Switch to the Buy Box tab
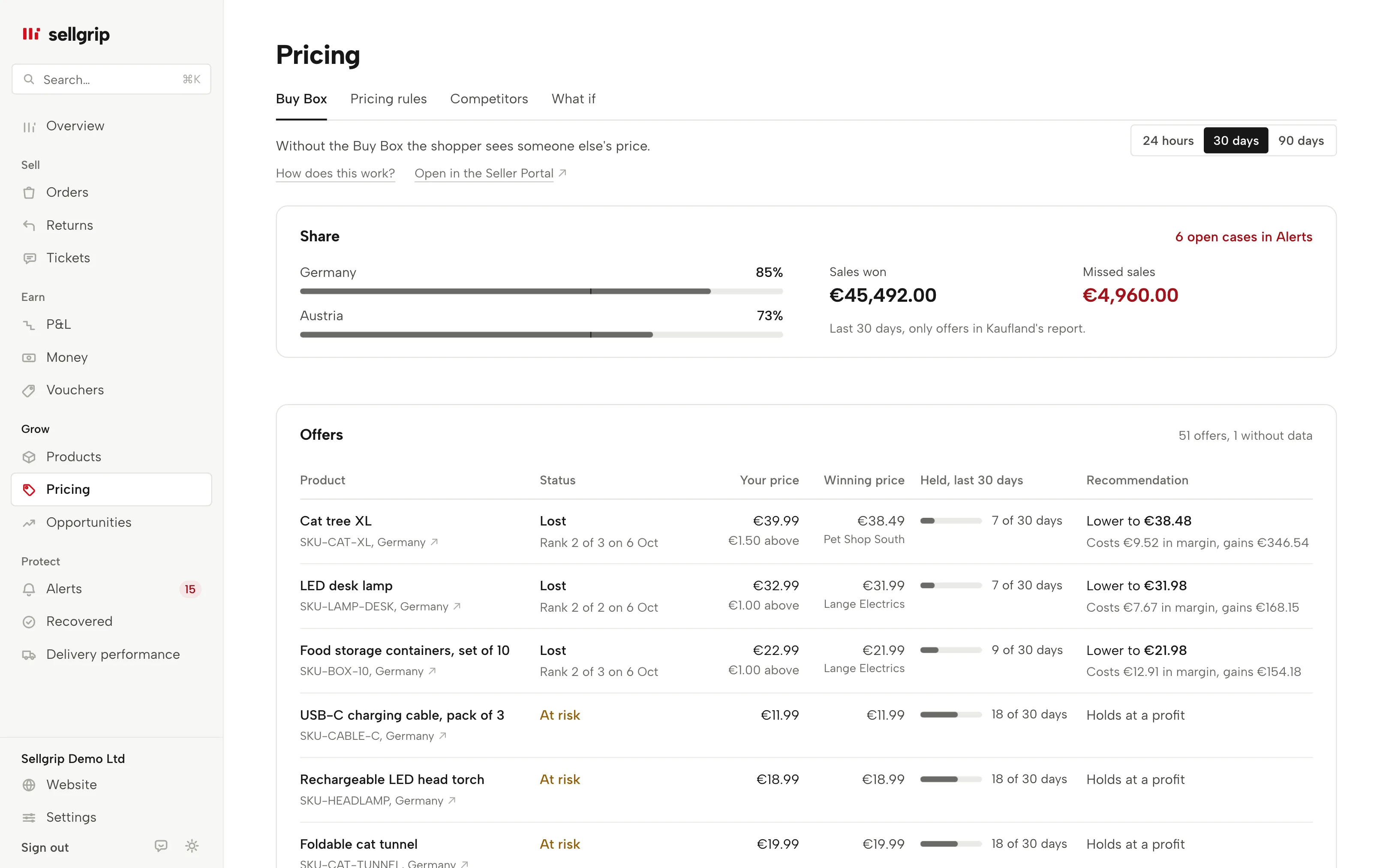The image size is (1389, 868). click(x=301, y=99)
